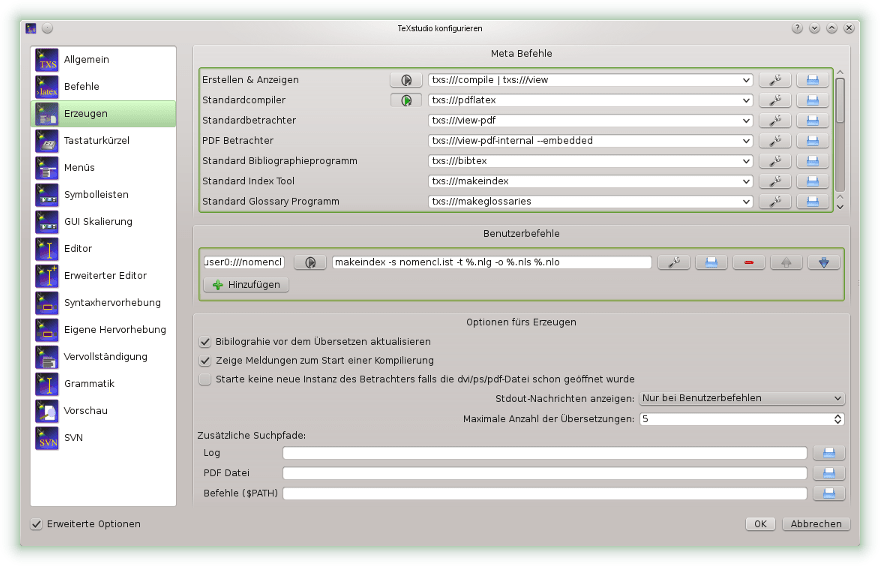Move nomencl user command down
Screen dimensions: 880x566
click(824, 263)
